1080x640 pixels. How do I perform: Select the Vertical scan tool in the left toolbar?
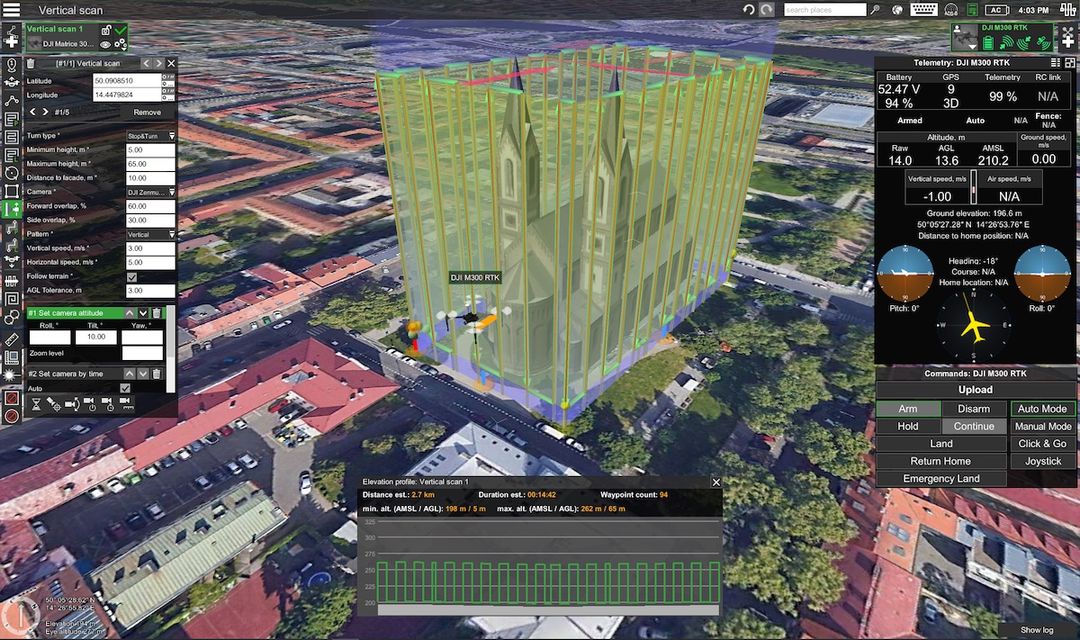pyautogui.click(x=13, y=210)
